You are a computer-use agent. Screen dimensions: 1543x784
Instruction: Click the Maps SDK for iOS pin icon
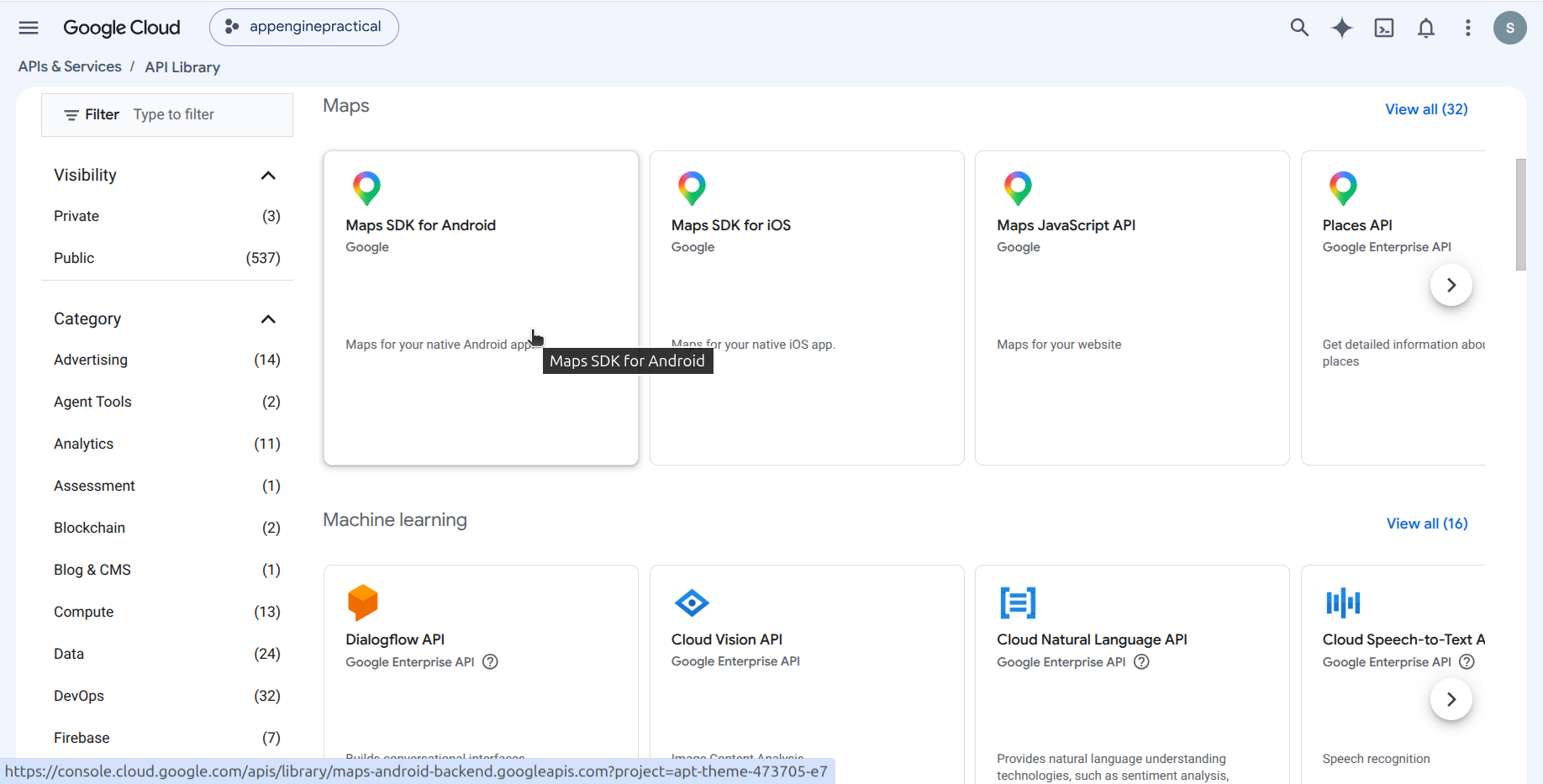click(x=692, y=188)
